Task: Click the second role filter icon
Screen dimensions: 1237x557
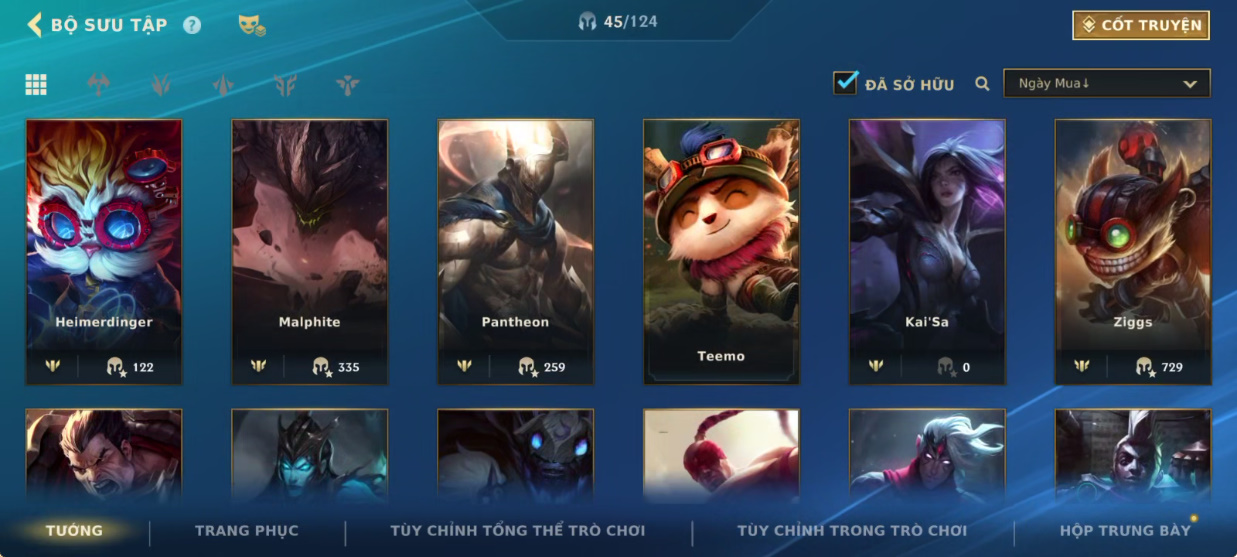Action: click(x=161, y=85)
